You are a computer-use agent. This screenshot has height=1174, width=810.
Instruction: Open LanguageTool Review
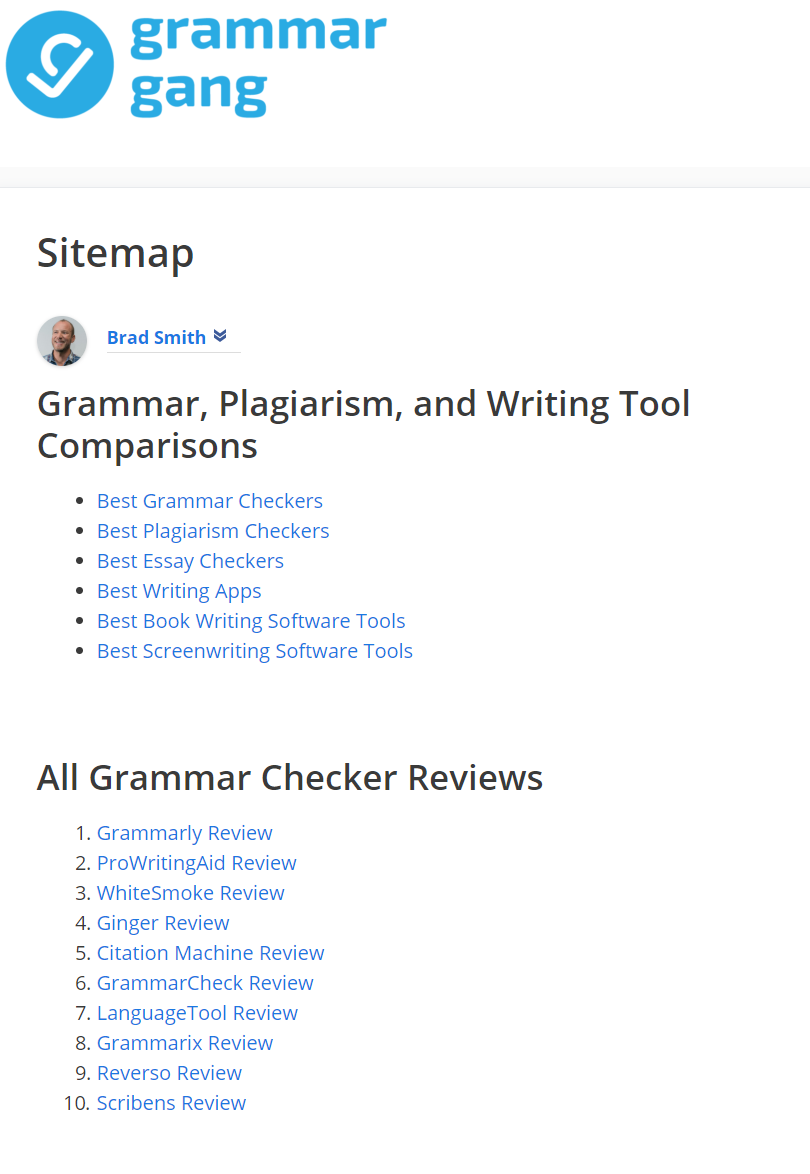click(x=197, y=1013)
